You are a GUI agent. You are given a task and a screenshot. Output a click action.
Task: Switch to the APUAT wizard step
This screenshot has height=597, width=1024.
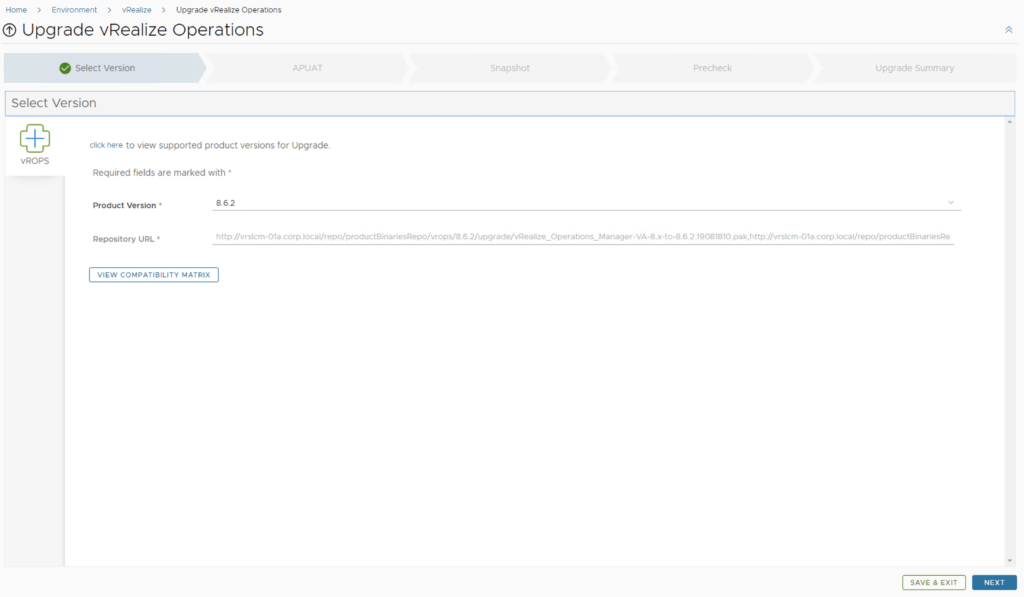pyautogui.click(x=307, y=68)
